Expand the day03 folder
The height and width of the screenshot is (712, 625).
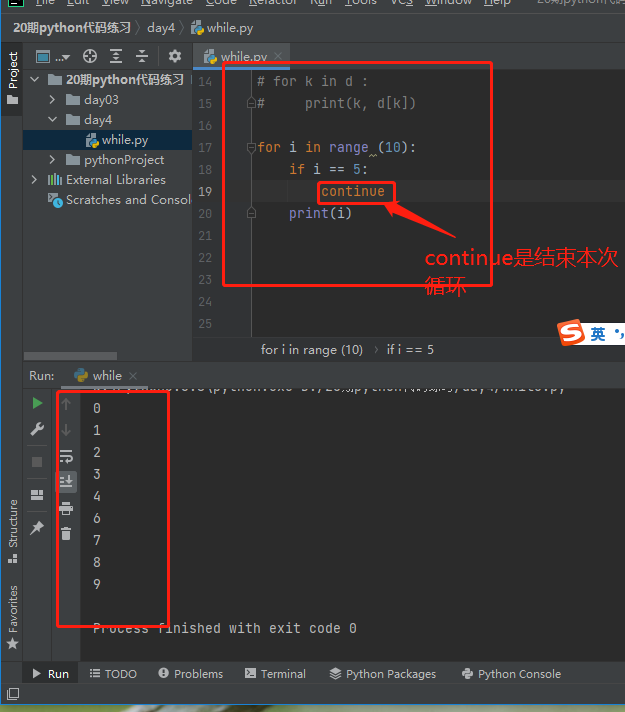tap(52, 99)
